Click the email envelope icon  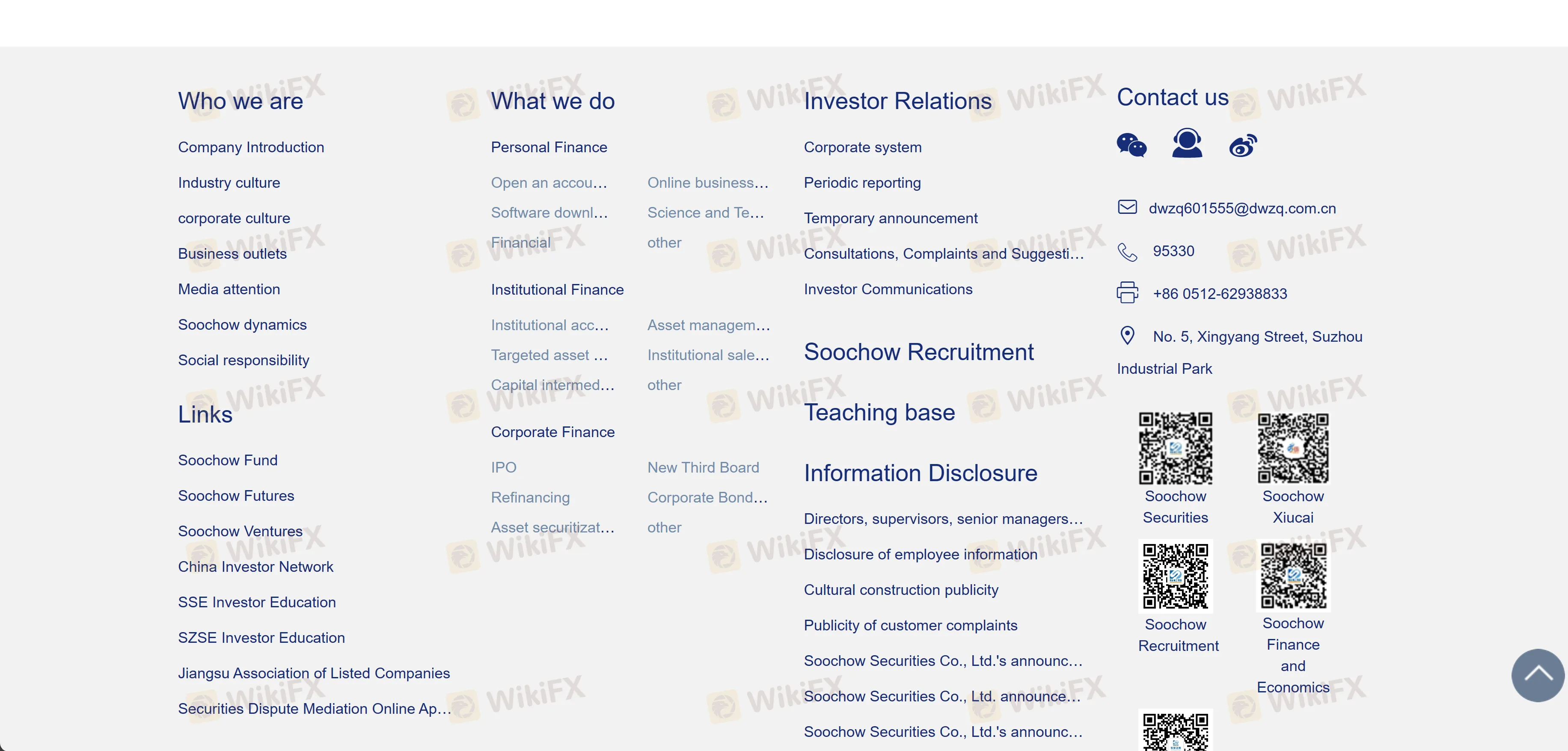tap(1127, 207)
